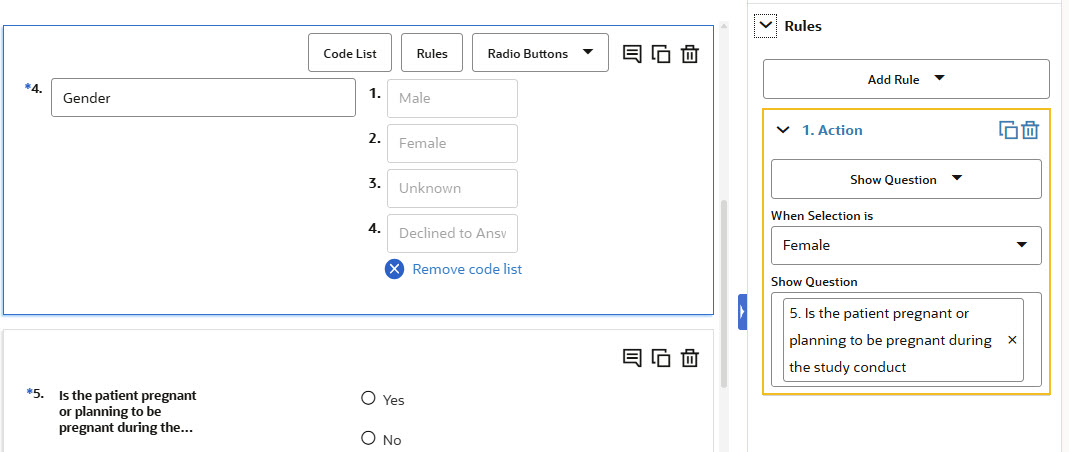
Task: Open comment icon on Gender question
Action: pos(632,54)
